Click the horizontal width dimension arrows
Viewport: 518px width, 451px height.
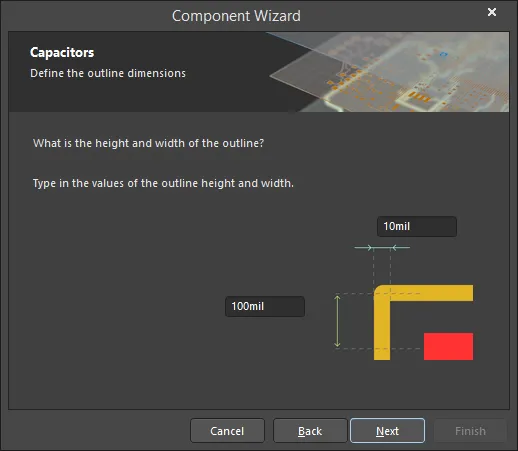382,247
